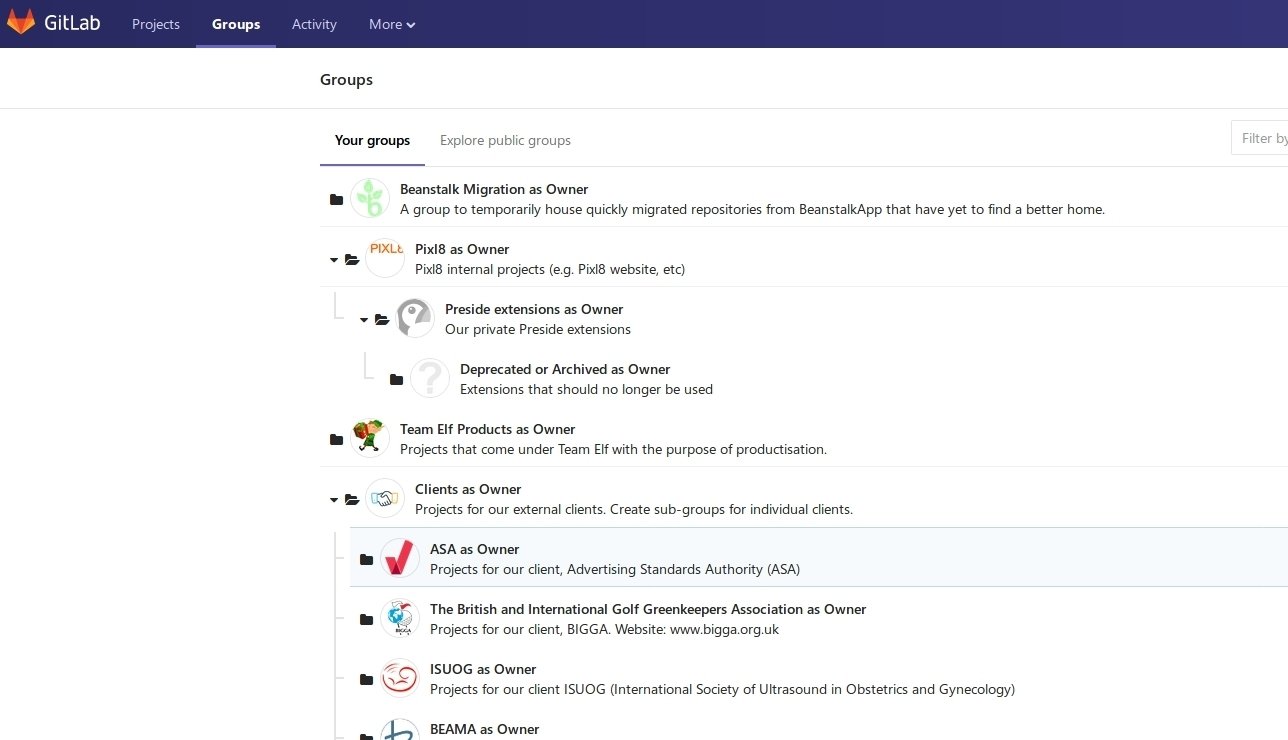This screenshot has width=1288, height=740.
Task: Click the ASA folder icon
Action: coord(367,559)
